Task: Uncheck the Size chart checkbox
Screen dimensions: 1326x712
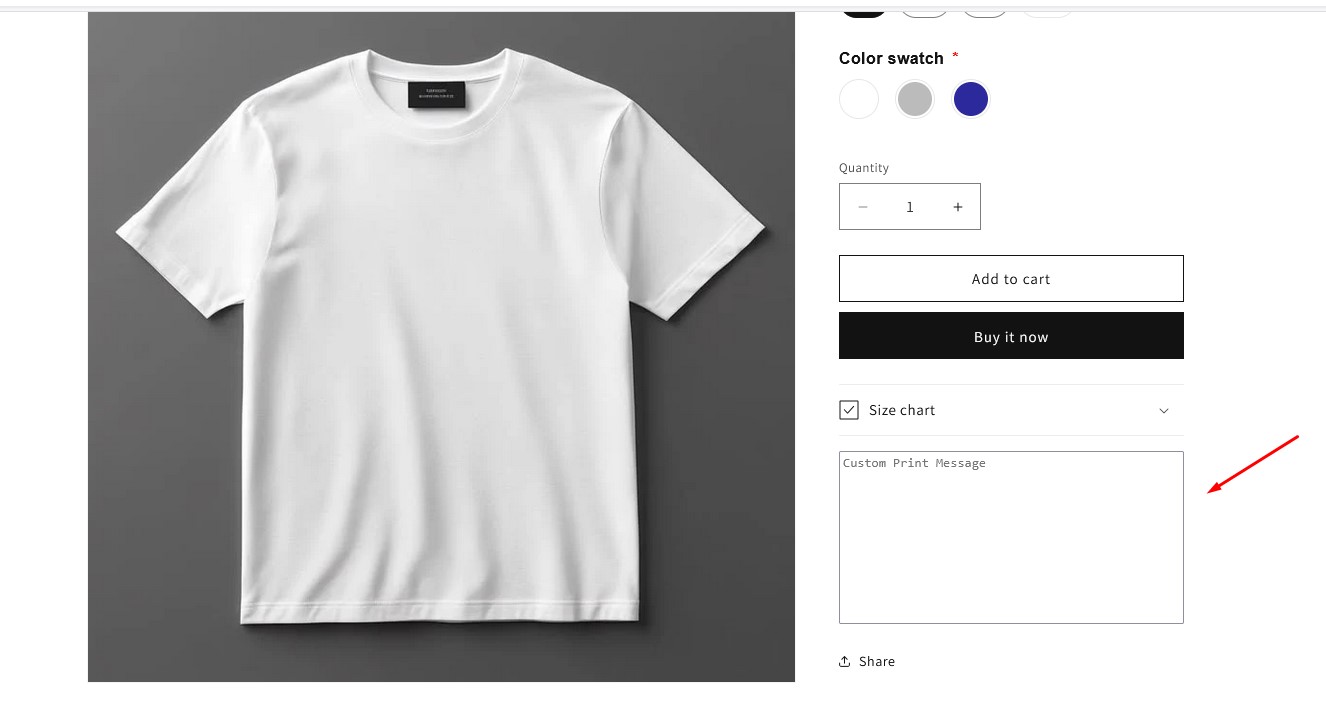Action: 848,409
